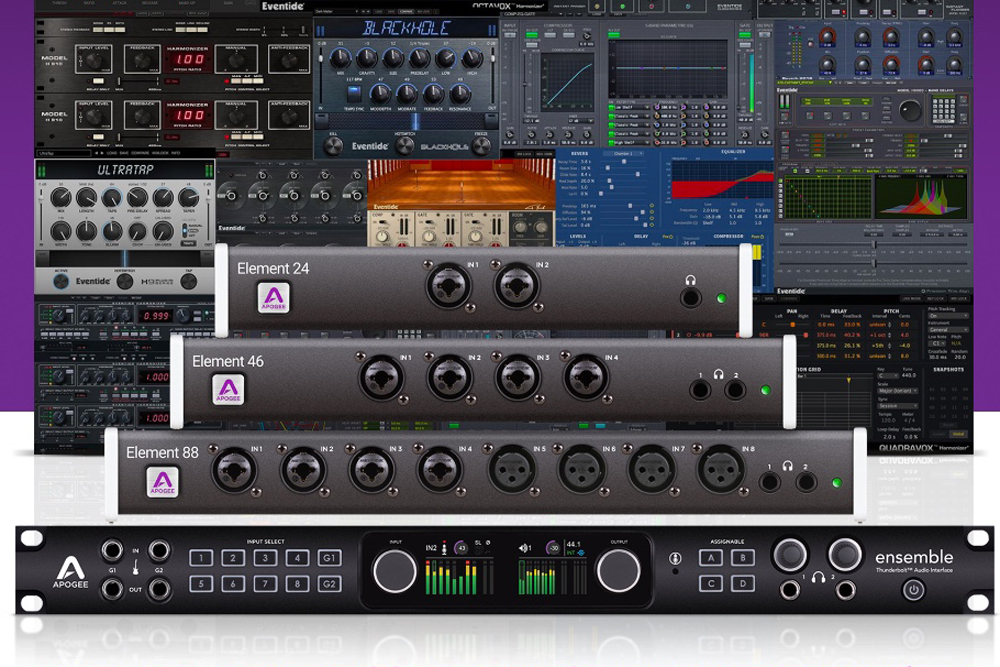Viewport: 1000px width, 667px height.
Task: Click the UltraTap Tap button
Action: (x=189, y=281)
